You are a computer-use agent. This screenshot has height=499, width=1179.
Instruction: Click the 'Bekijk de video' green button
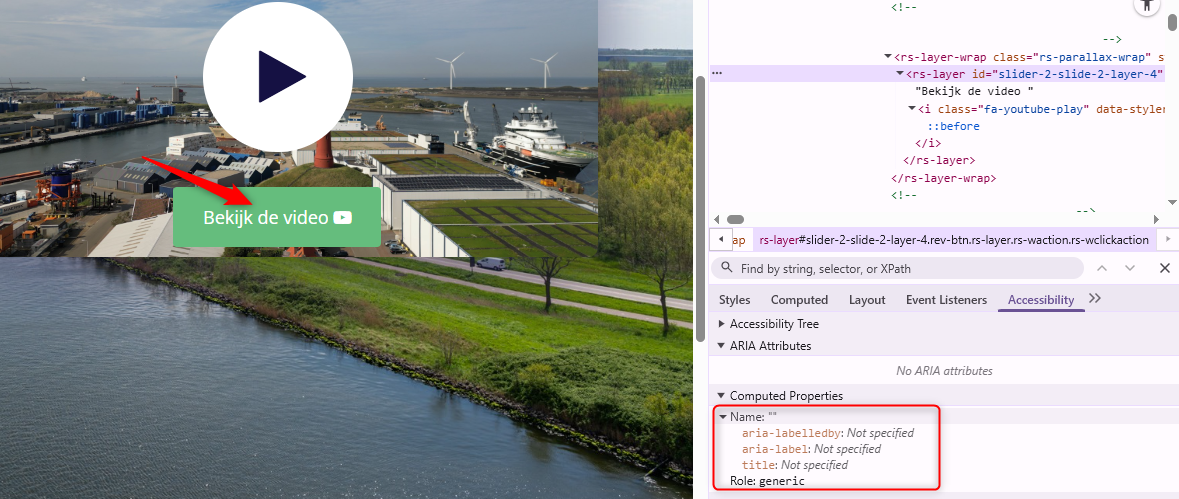point(277,217)
